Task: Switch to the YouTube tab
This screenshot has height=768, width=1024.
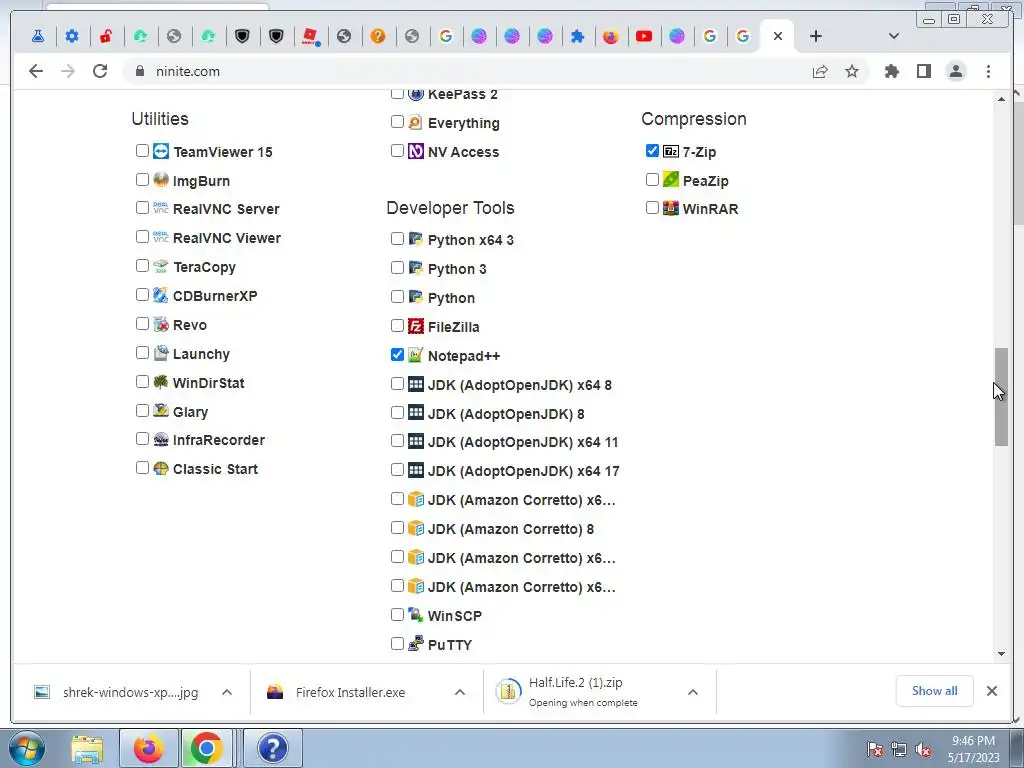Action: coord(644,37)
